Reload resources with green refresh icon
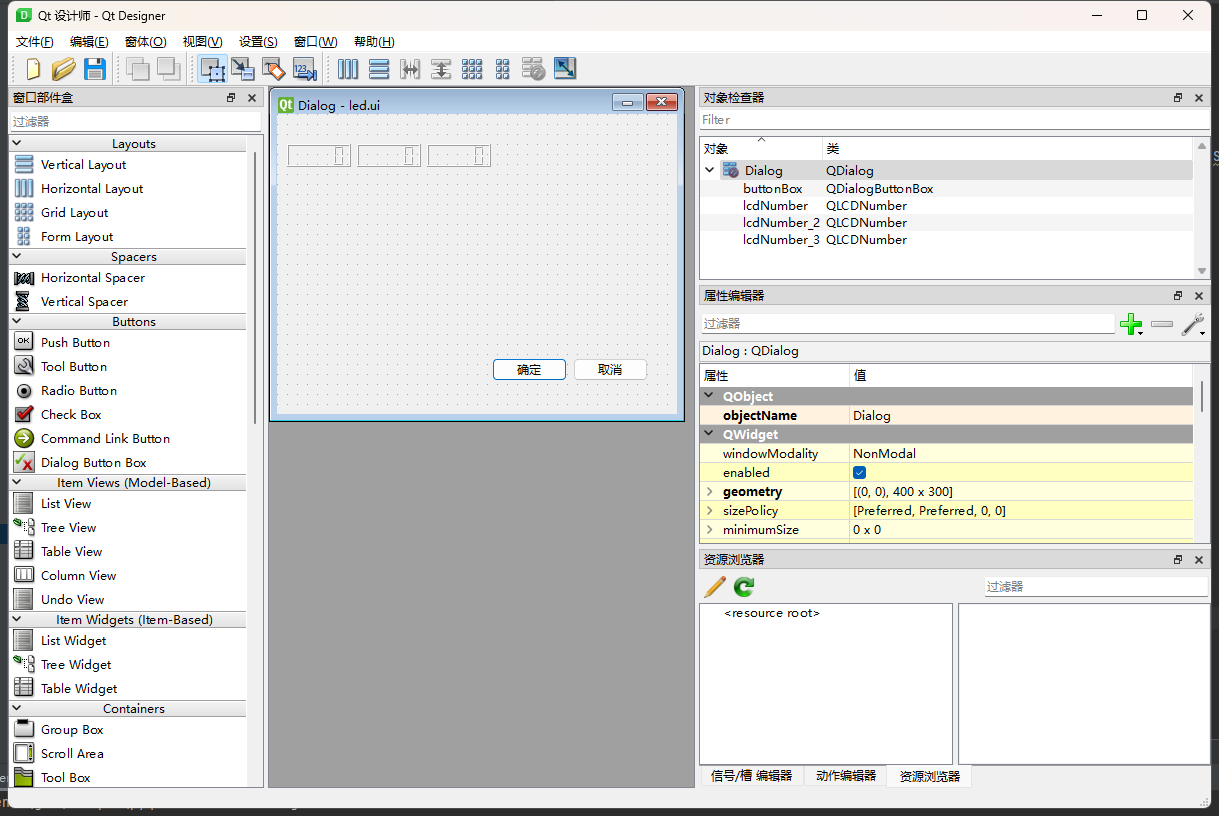The width and height of the screenshot is (1219, 816). click(744, 587)
